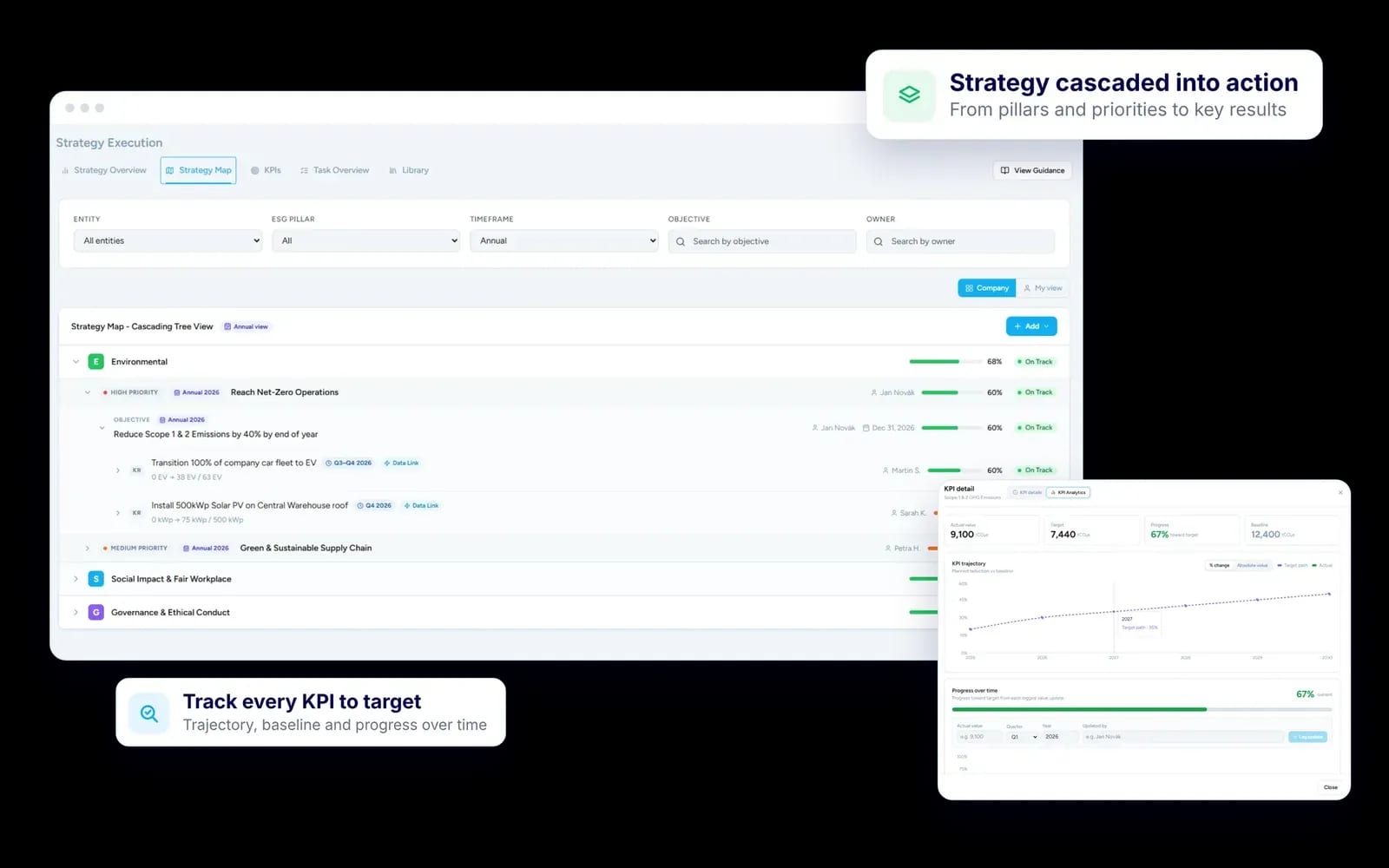The image size is (1389, 868).
Task: Click the book icon in View Guidance
Action: click(x=1004, y=170)
